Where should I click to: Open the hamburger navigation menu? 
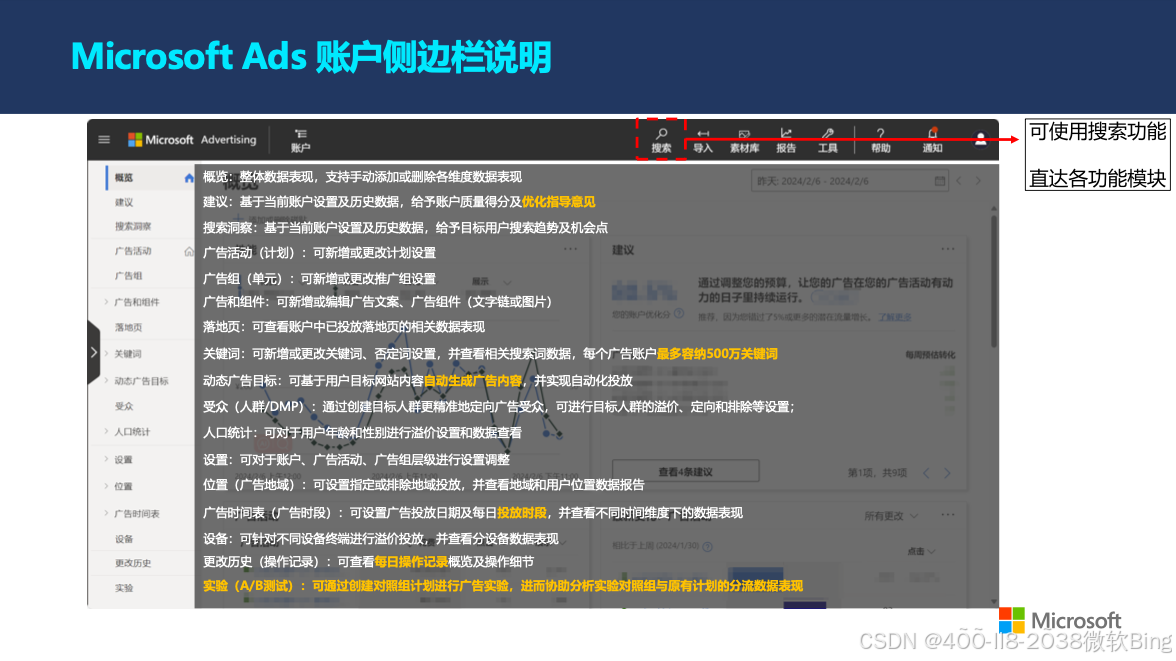pos(104,140)
